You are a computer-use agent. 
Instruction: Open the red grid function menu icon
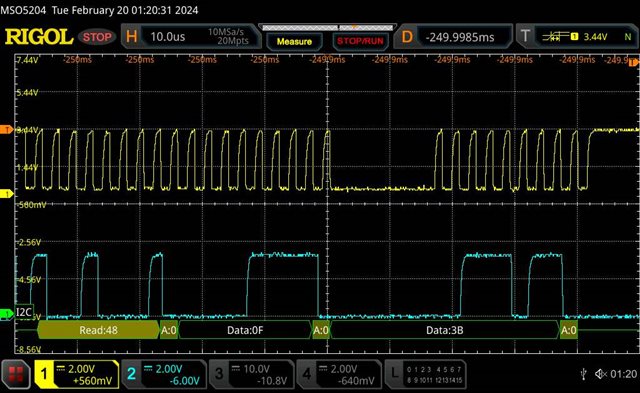(x=16, y=374)
